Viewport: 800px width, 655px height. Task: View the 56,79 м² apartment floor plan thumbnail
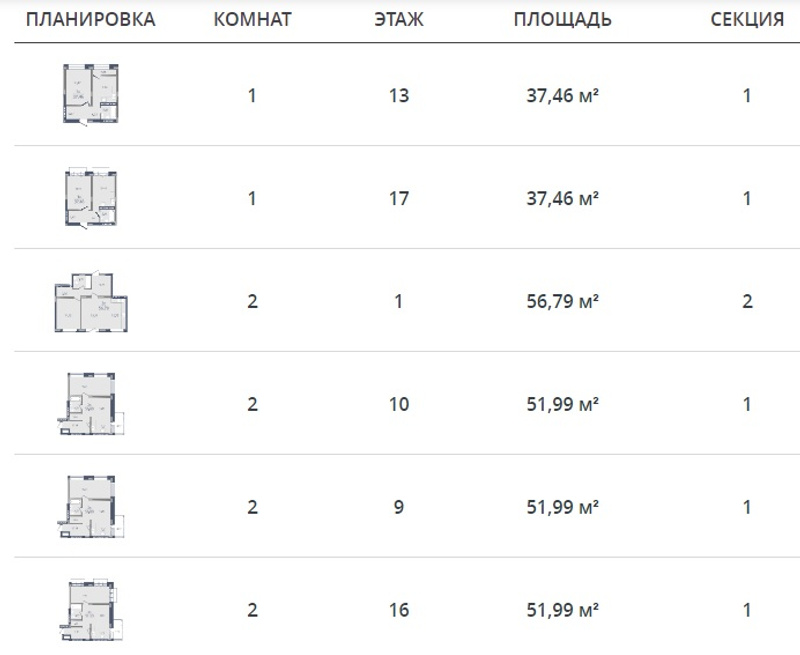[90, 301]
